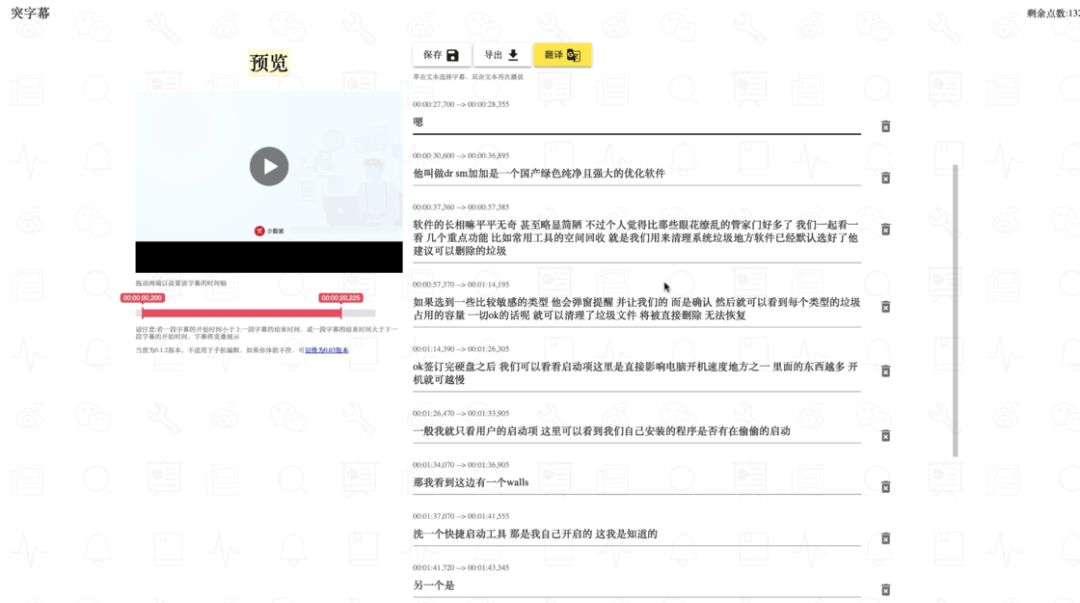Click the timestamp 00:00:37,360 --> 00:00:57,385

(461, 207)
